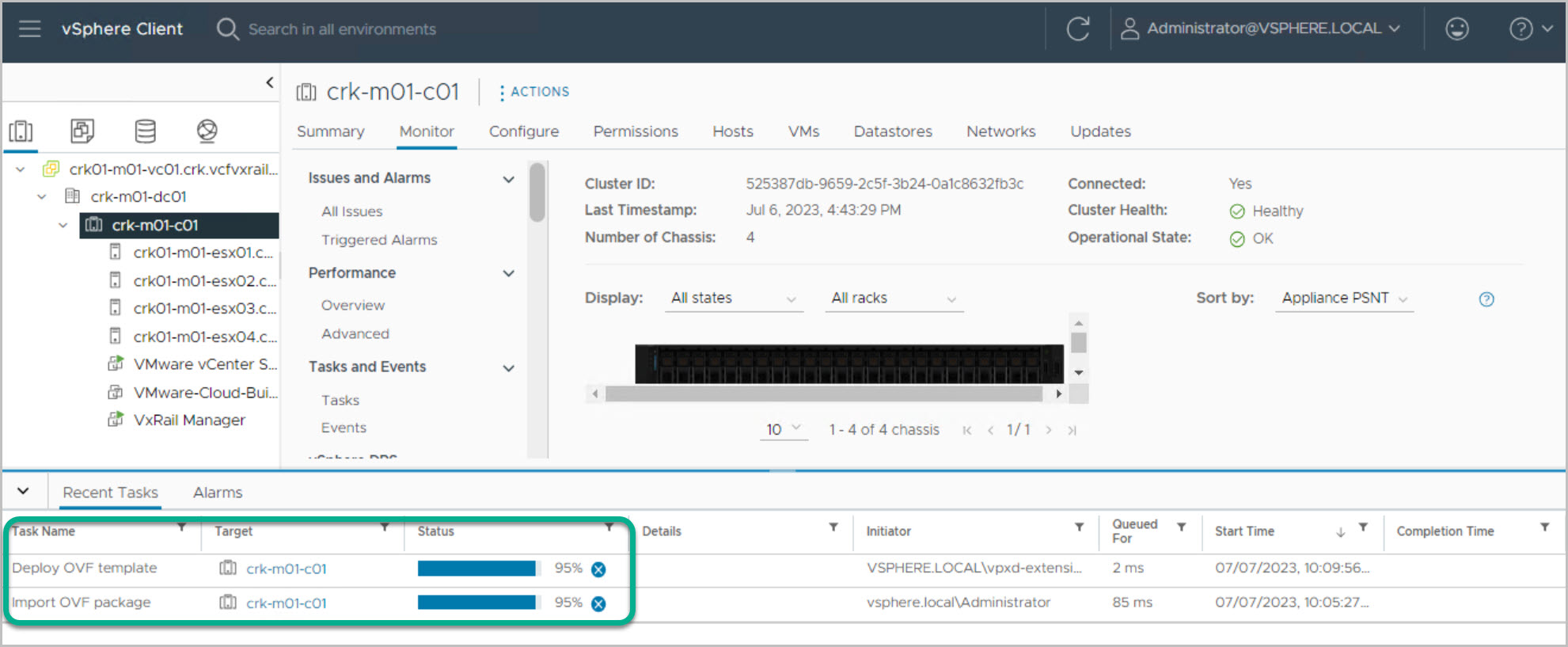Screen dimensions: 1568x647
Task: Cancel the Deploy OVF template task
Action: (x=598, y=569)
